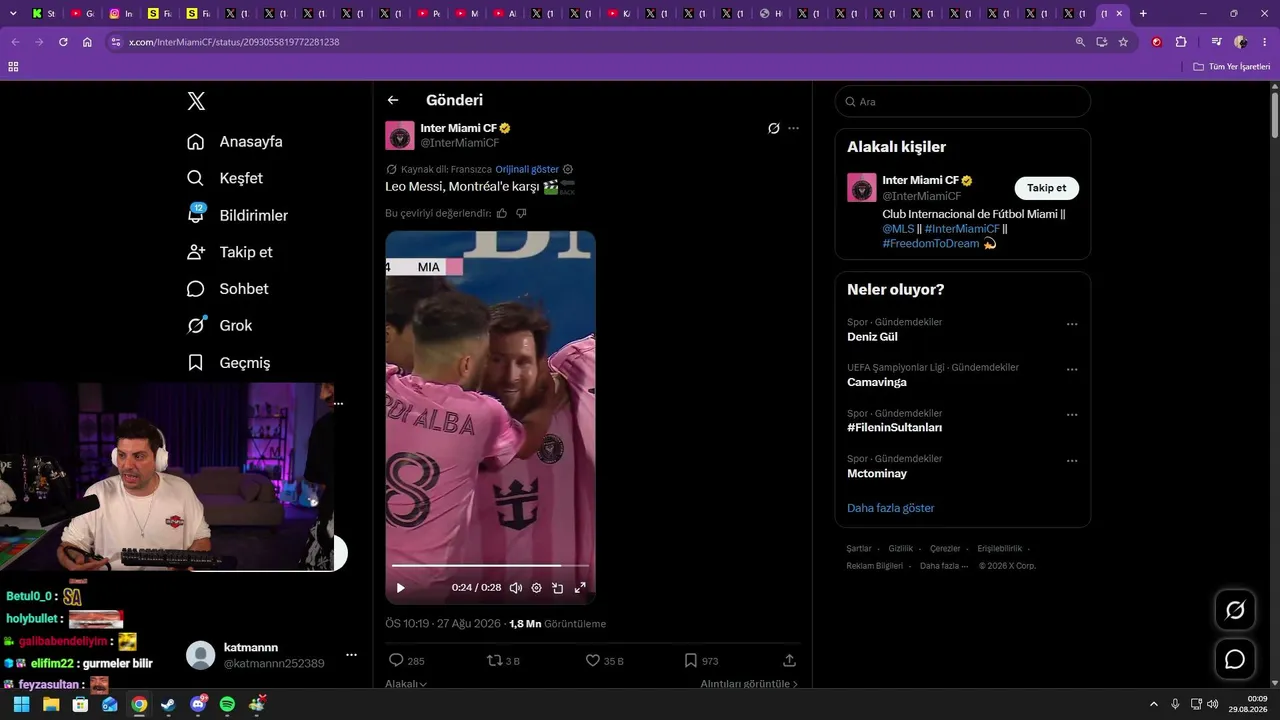Open more options on the Inter Miami post
1280x720 pixels.
coord(794,128)
